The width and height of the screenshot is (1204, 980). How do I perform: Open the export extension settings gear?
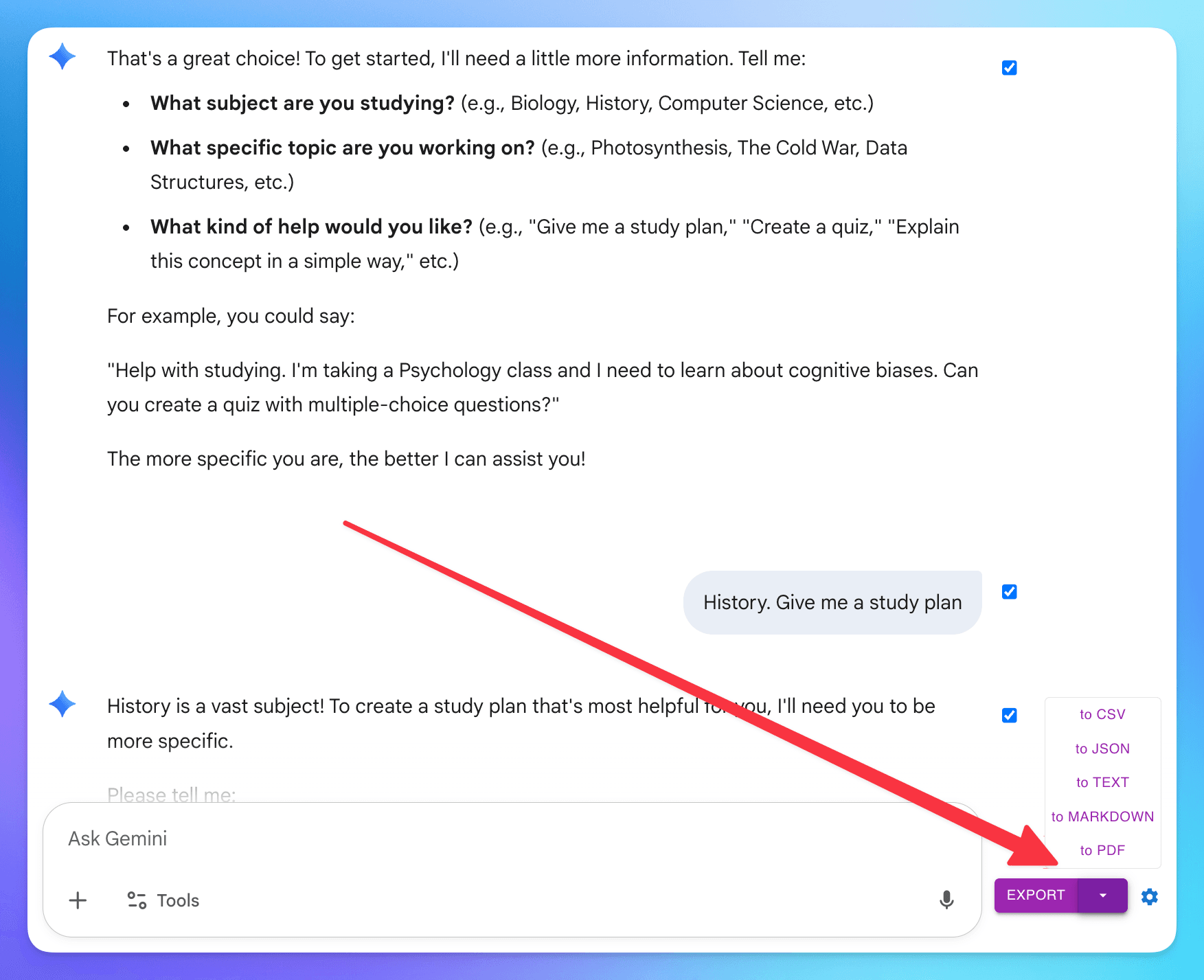pyautogui.click(x=1150, y=897)
